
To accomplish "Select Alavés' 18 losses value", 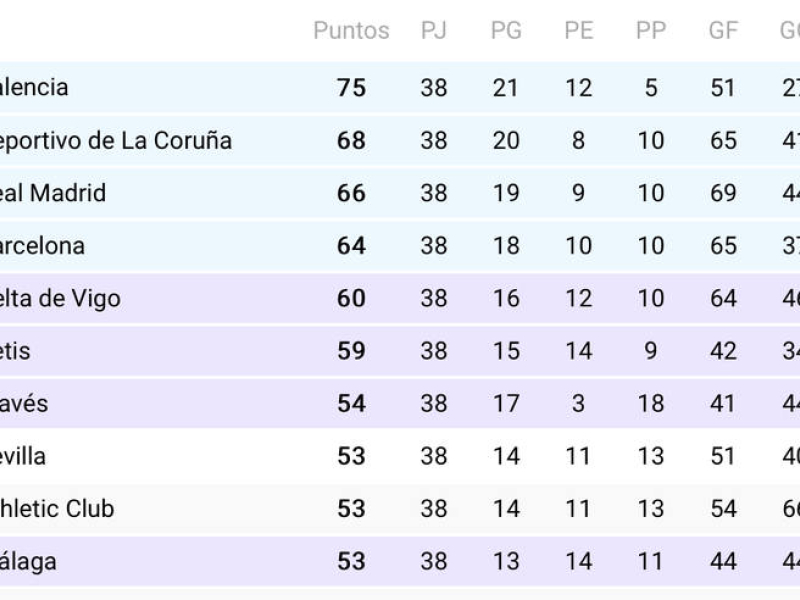I will pos(651,404).
